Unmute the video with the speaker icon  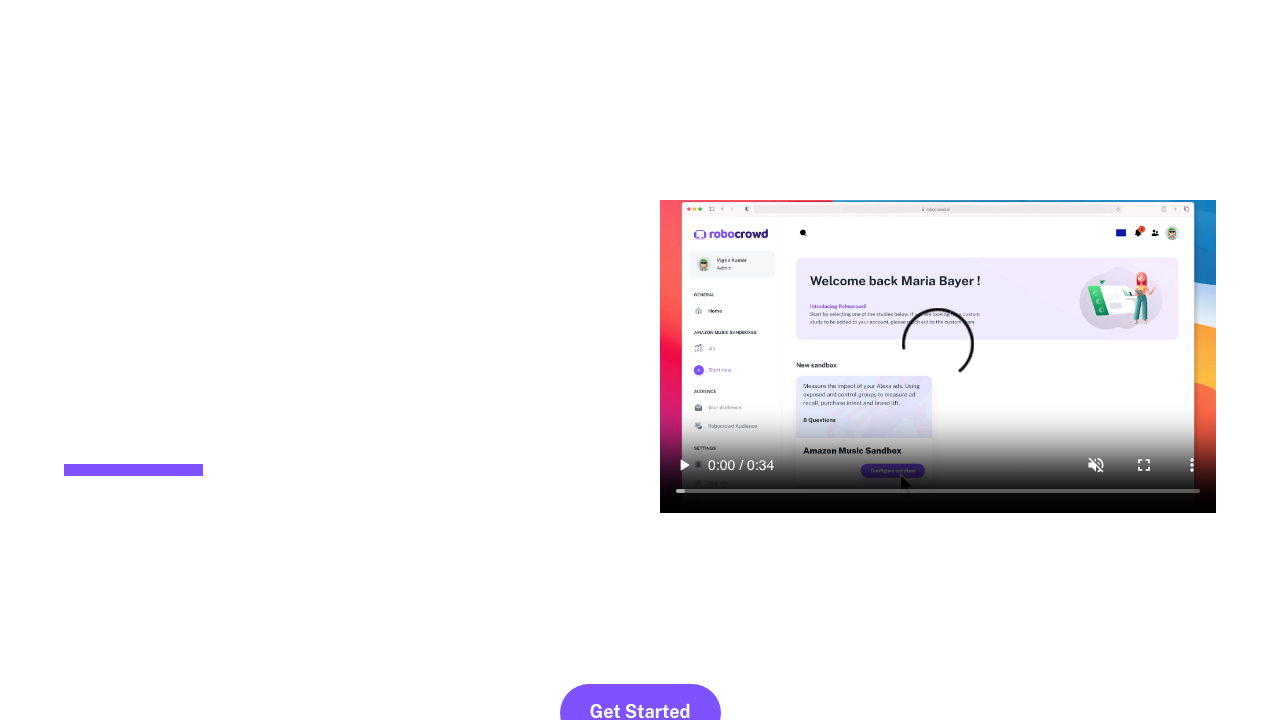click(x=1096, y=465)
